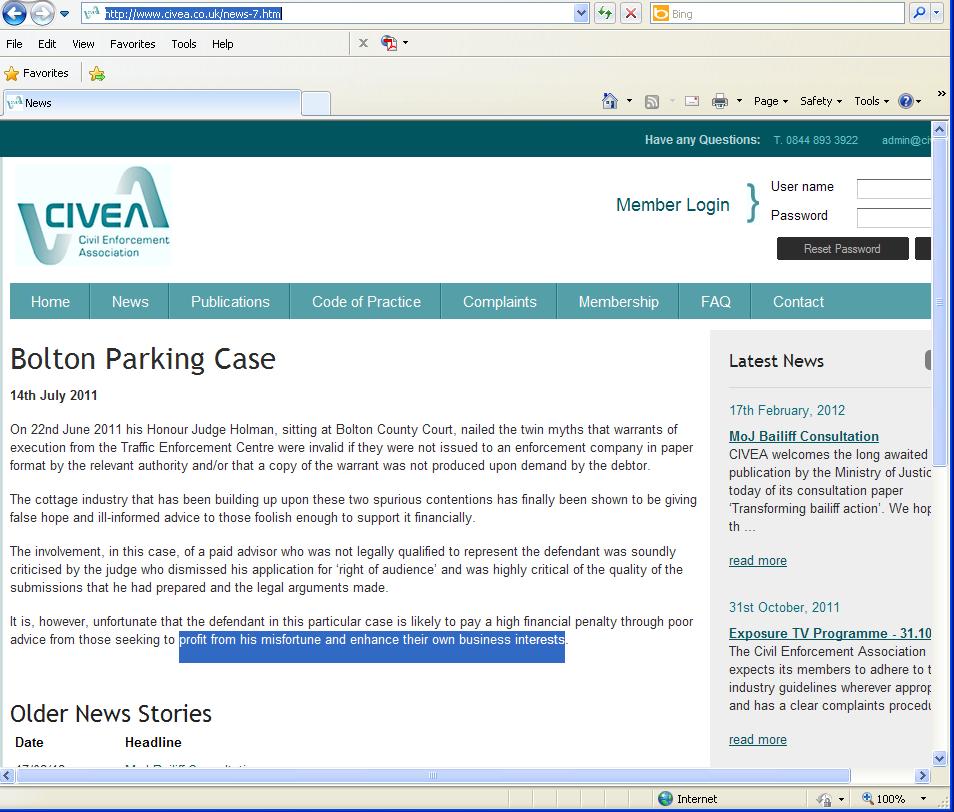Viewport: 954px width, 812px height.
Task: Click the RSS feeds icon
Action: pyautogui.click(x=652, y=102)
